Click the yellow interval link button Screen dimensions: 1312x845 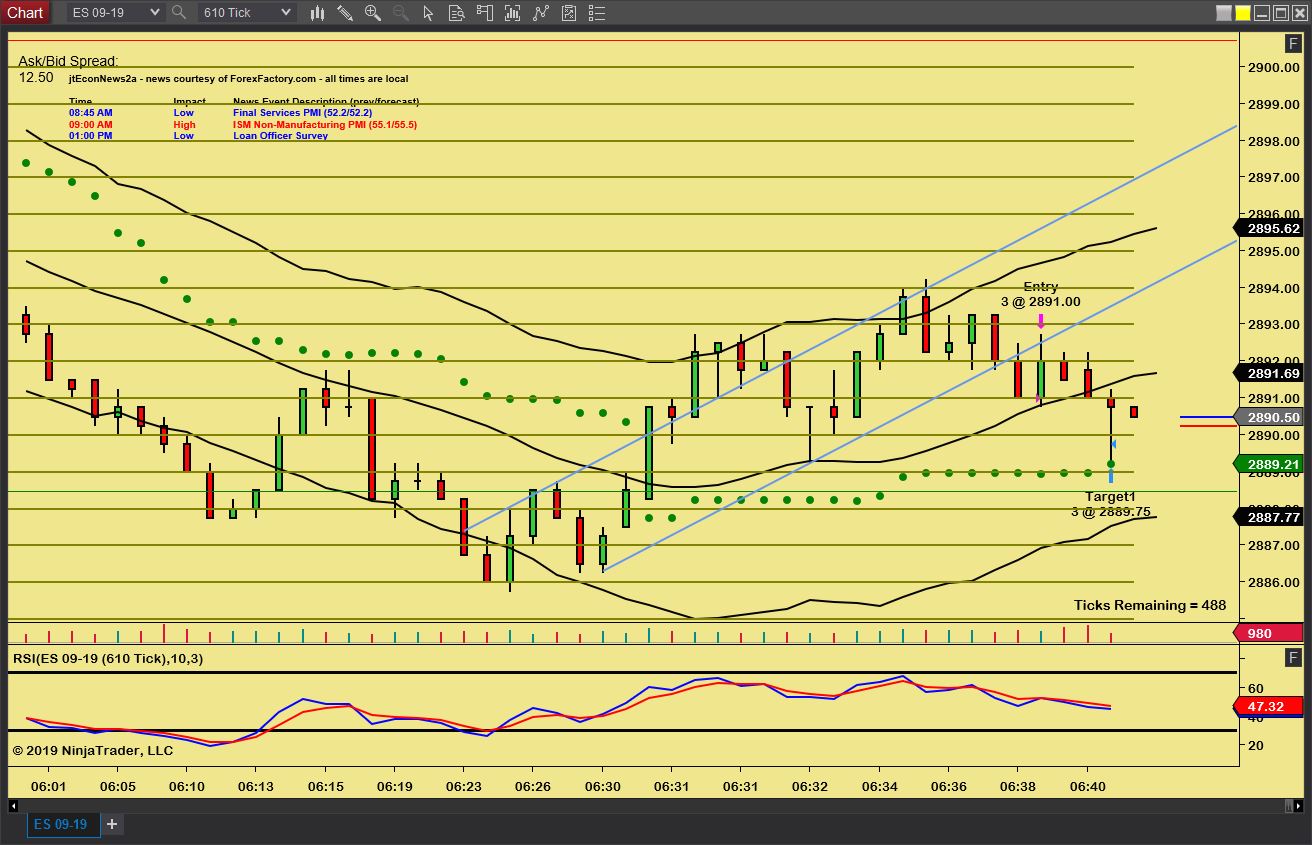[x=1243, y=13]
